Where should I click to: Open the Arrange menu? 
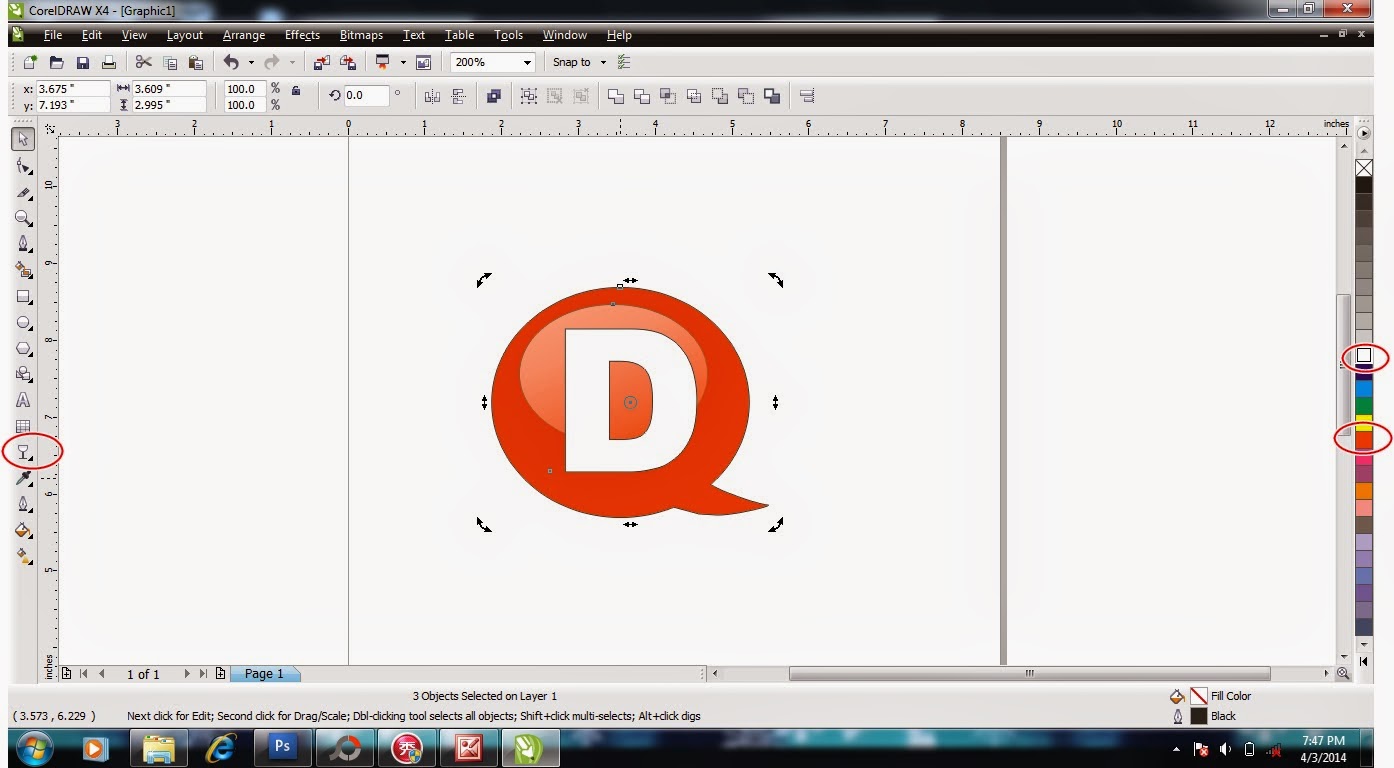244,35
